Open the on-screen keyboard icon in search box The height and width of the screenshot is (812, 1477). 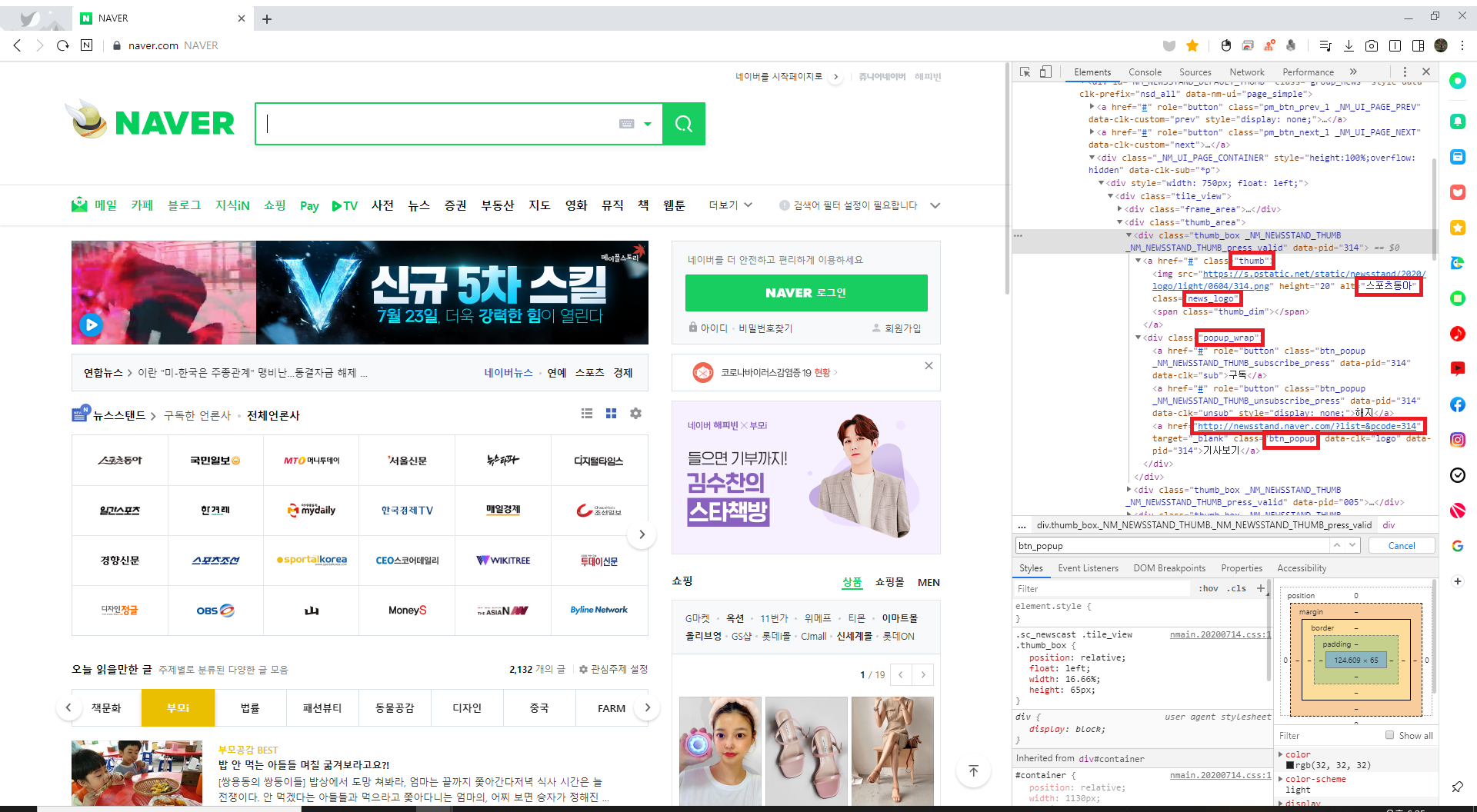tap(627, 124)
